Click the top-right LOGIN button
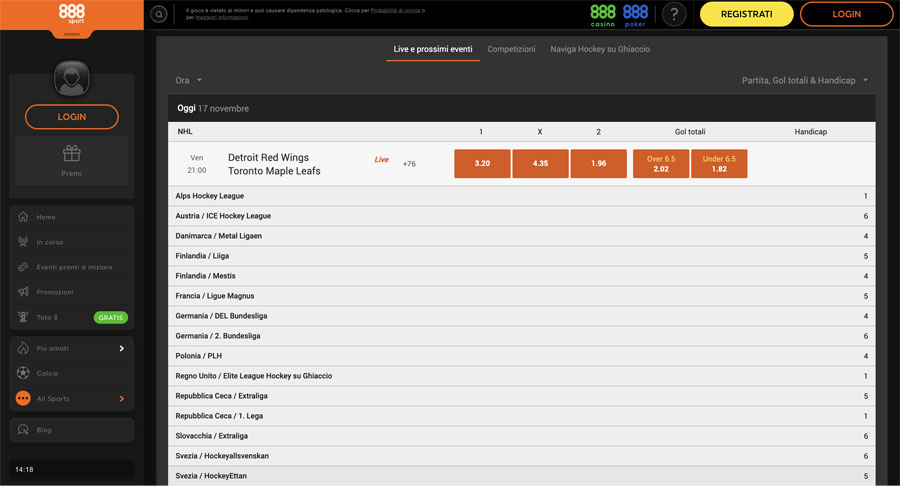The width and height of the screenshot is (900, 486). coord(847,14)
